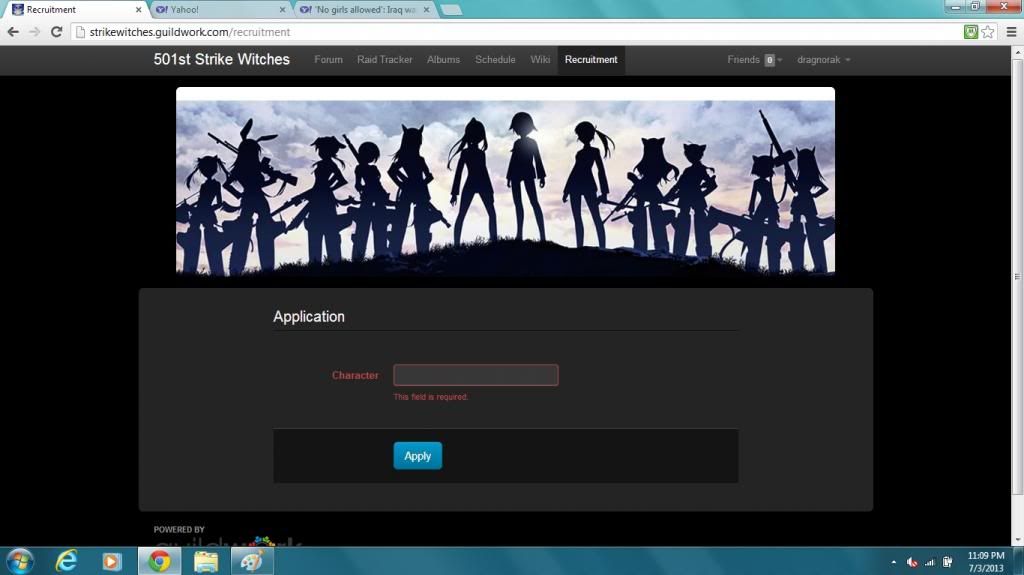Viewport: 1024px width, 575px height.
Task: Switch to the Yahoo! browser tab
Action: [215, 10]
